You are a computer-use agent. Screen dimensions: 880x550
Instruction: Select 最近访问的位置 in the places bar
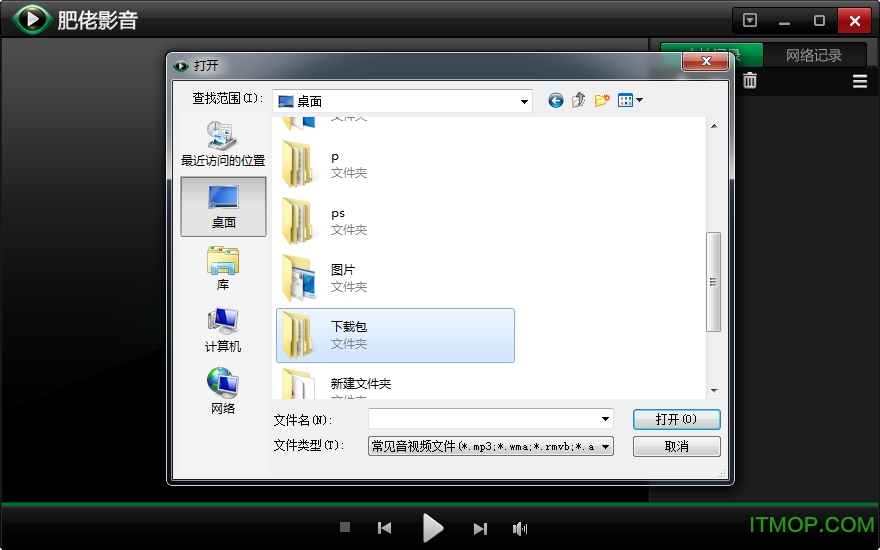223,144
